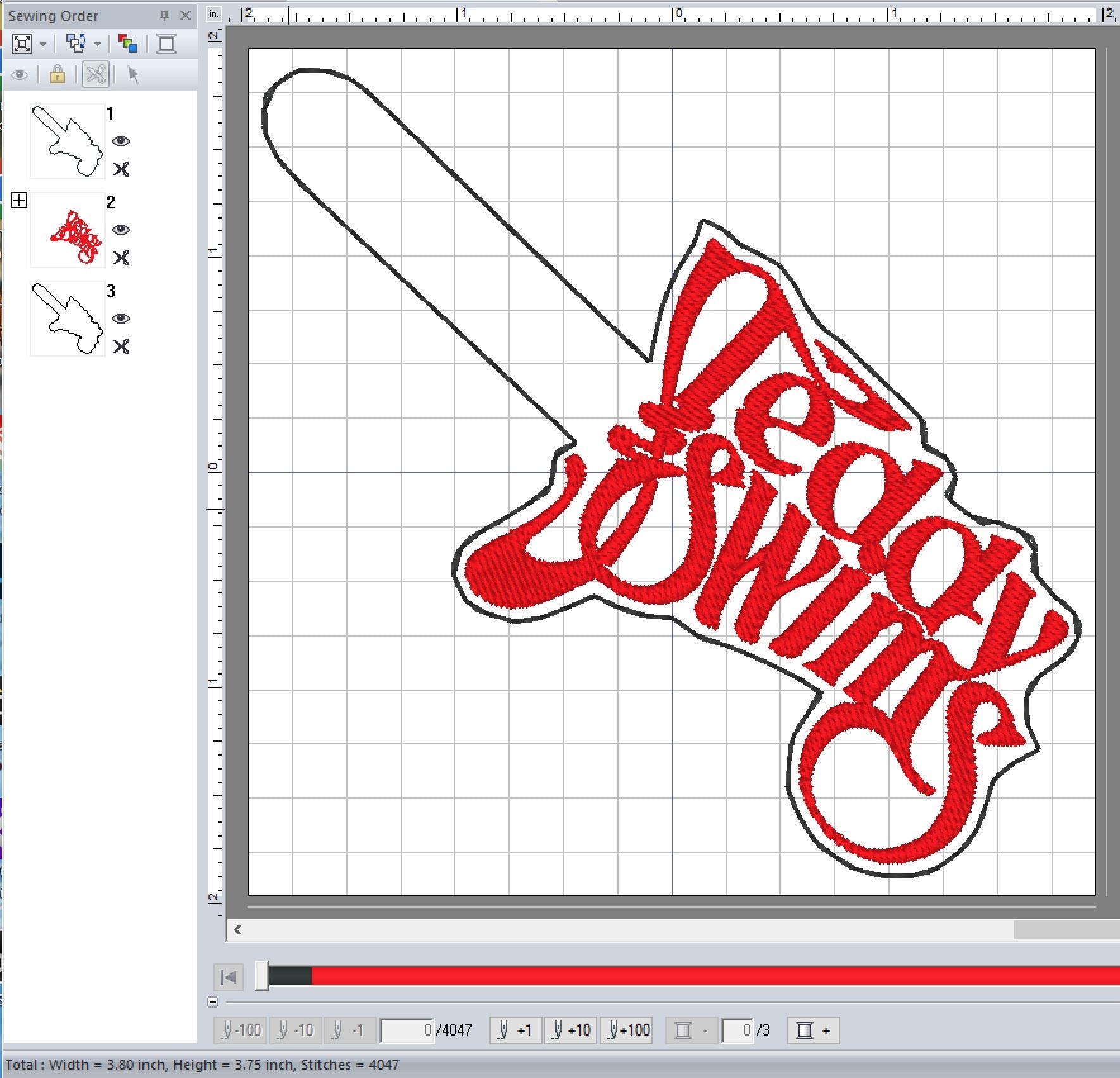Expand the plus box next to item 2
1120x1078 pixels.
point(19,201)
